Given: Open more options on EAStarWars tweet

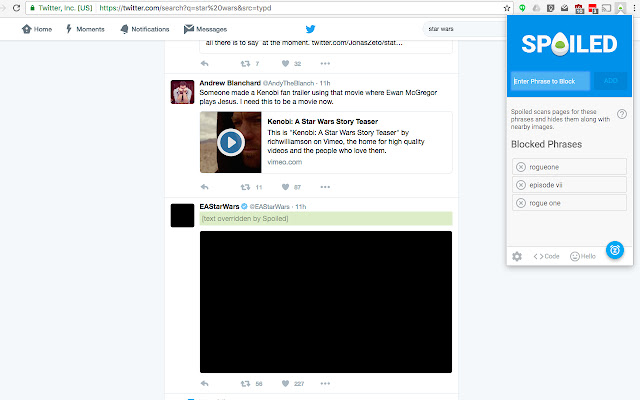Looking at the screenshot, I should 325,384.
